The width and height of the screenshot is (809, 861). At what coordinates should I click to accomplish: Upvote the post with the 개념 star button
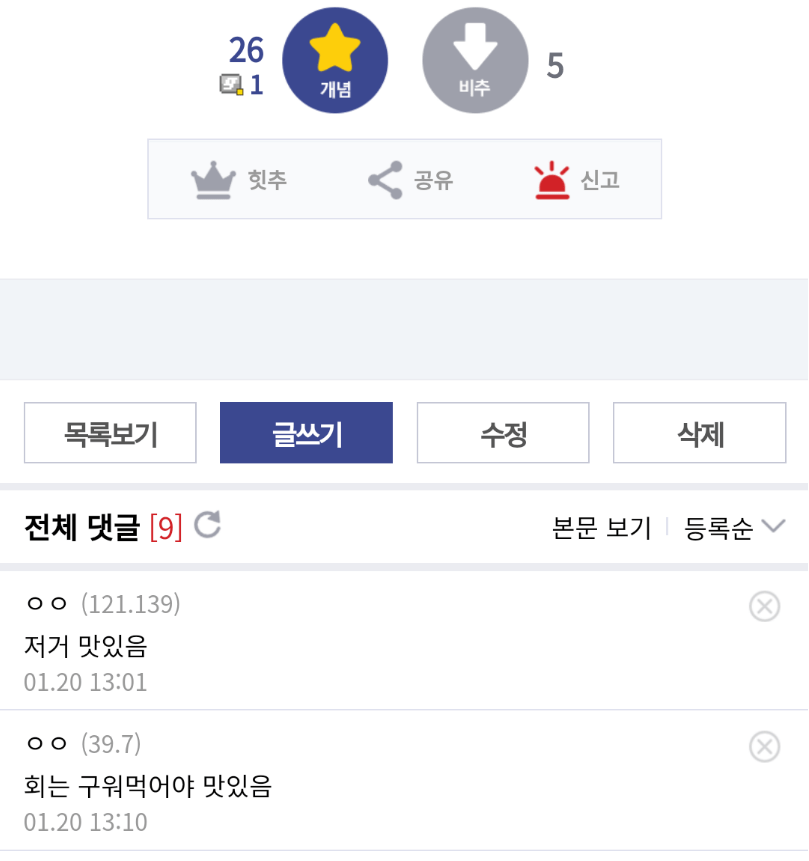[x=335, y=60]
